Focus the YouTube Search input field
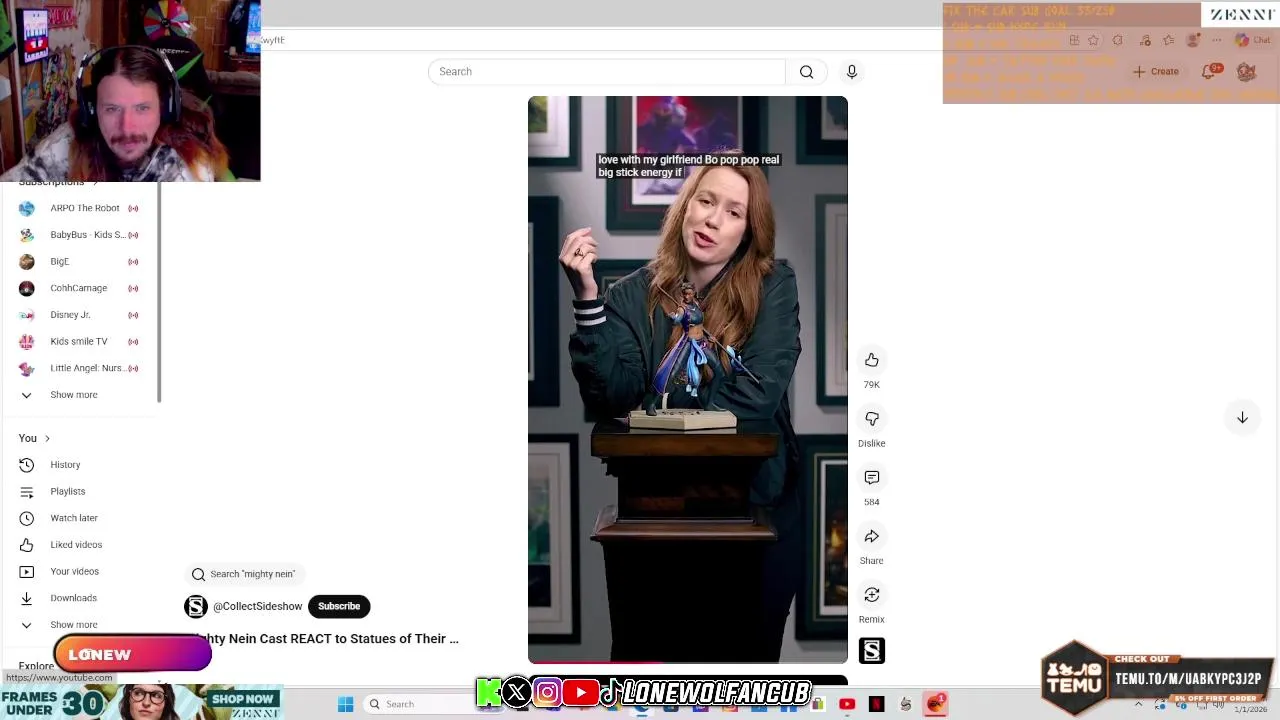The width and height of the screenshot is (1280, 720). pyautogui.click(x=607, y=72)
